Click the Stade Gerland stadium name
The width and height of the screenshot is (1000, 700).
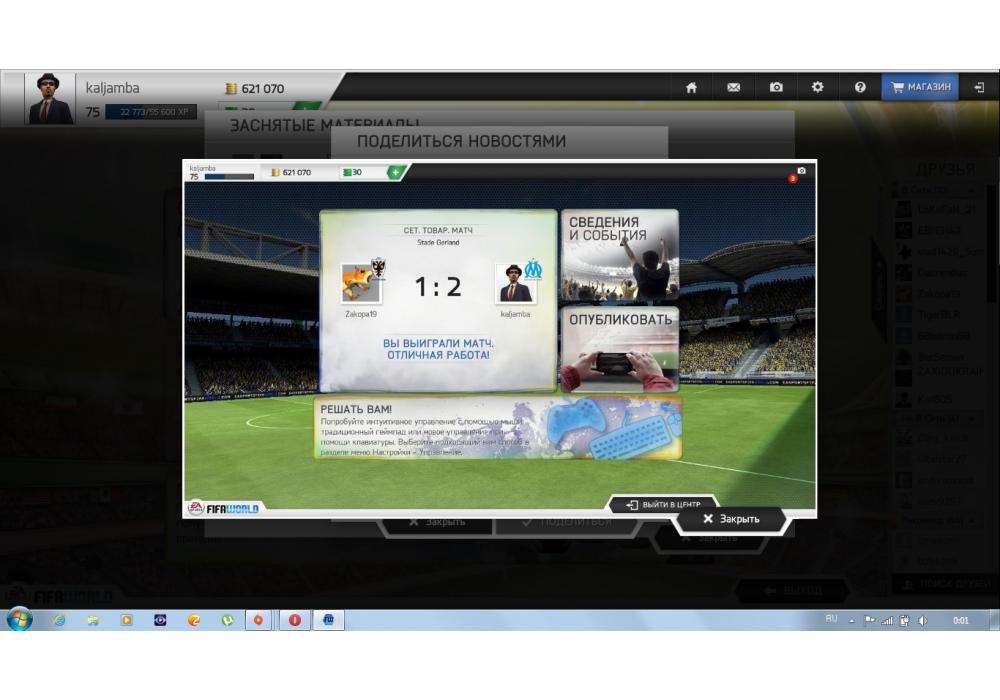[438, 242]
